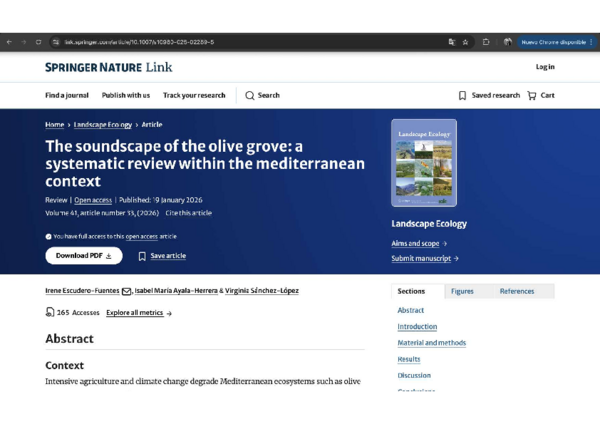Jump to Discussion section
This screenshot has width=600, height=424.
click(414, 375)
